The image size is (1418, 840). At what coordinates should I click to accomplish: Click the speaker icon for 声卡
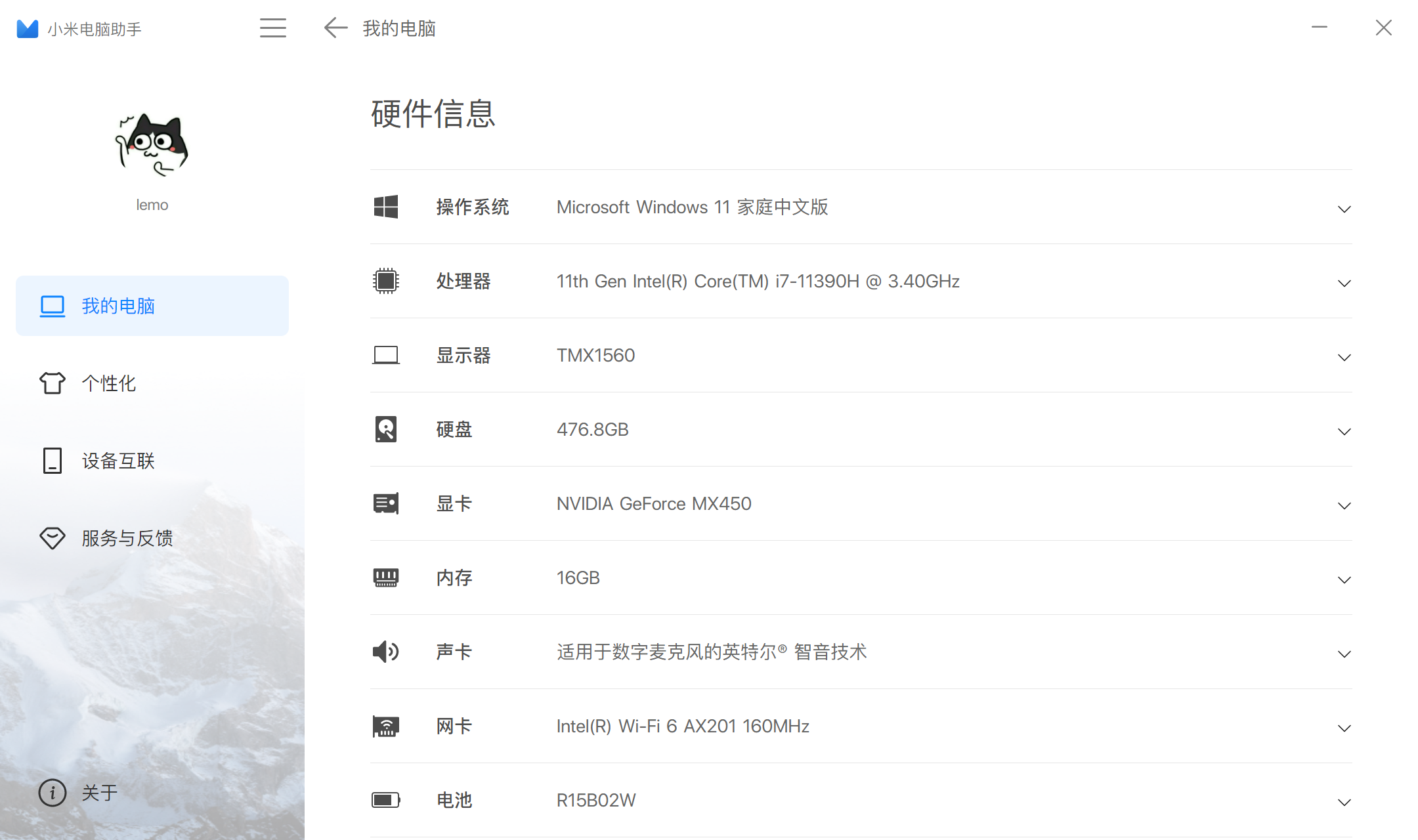[386, 652]
